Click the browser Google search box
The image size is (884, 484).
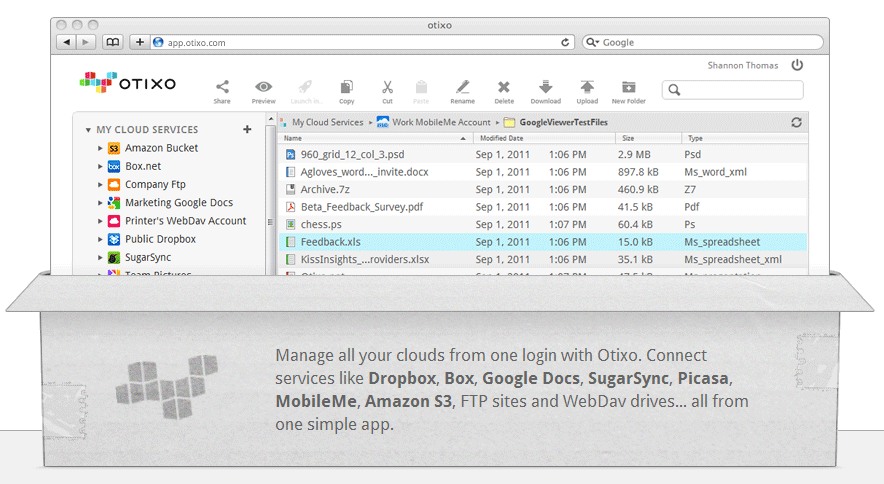[x=702, y=42]
